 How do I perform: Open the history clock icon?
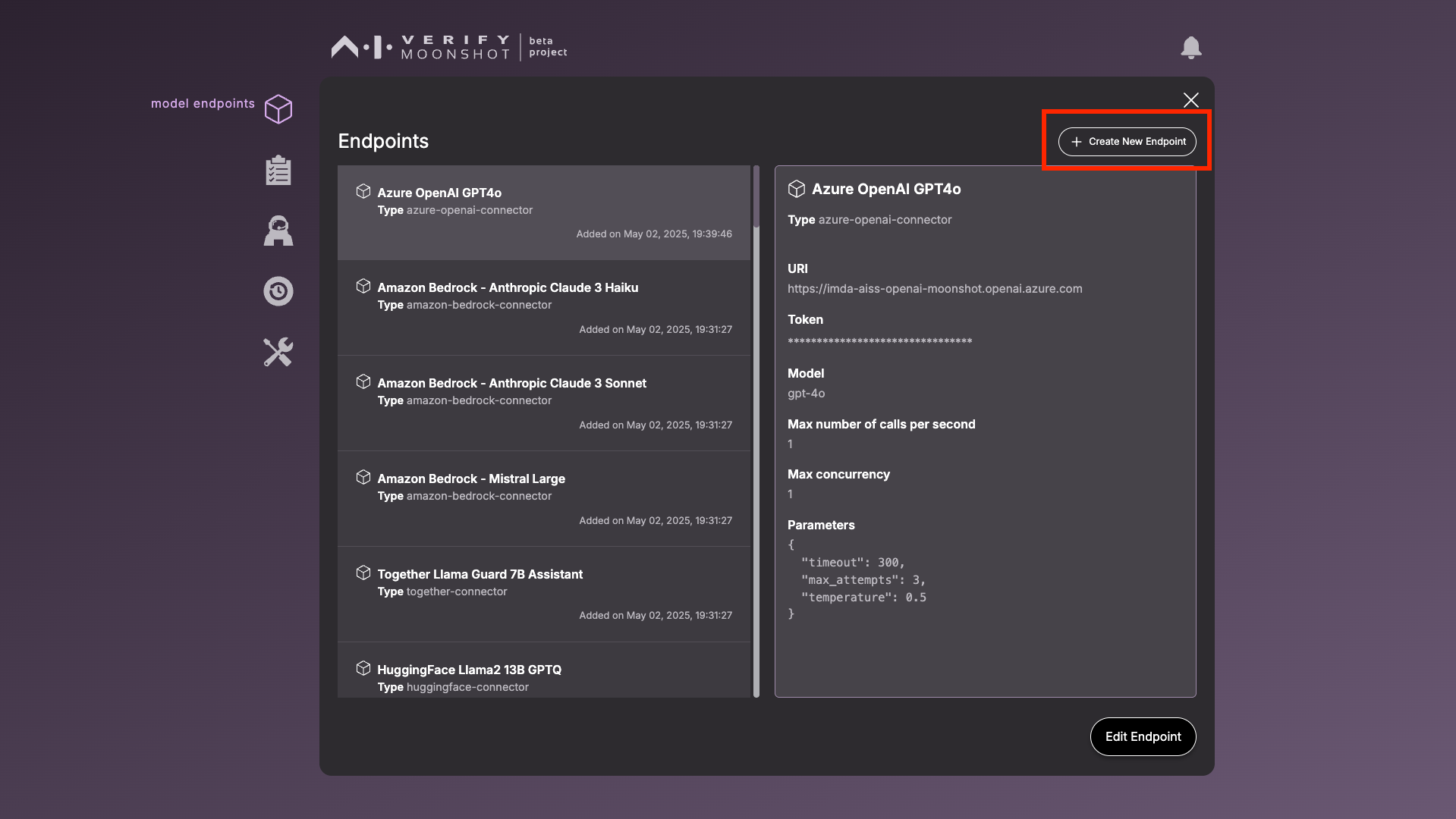coord(278,291)
